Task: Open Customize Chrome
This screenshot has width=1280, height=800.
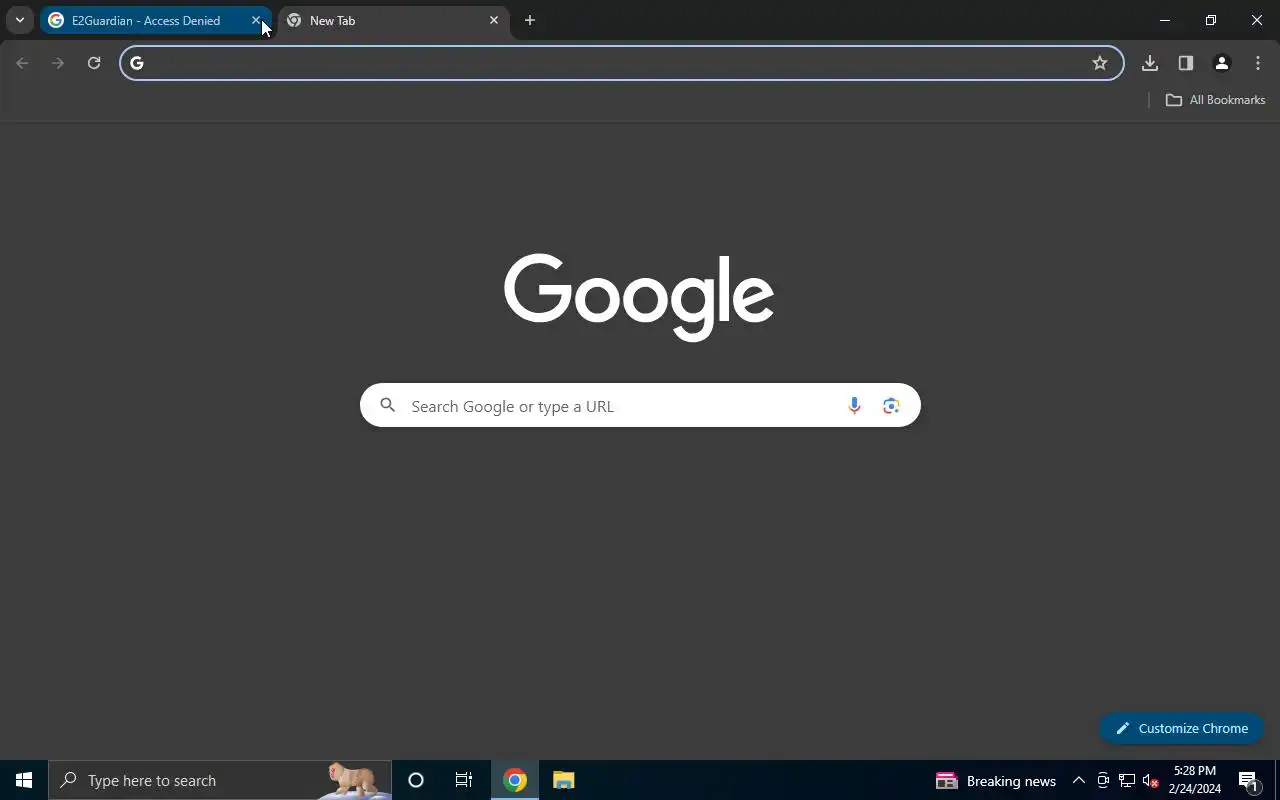Action: (x=1182, y=728)
